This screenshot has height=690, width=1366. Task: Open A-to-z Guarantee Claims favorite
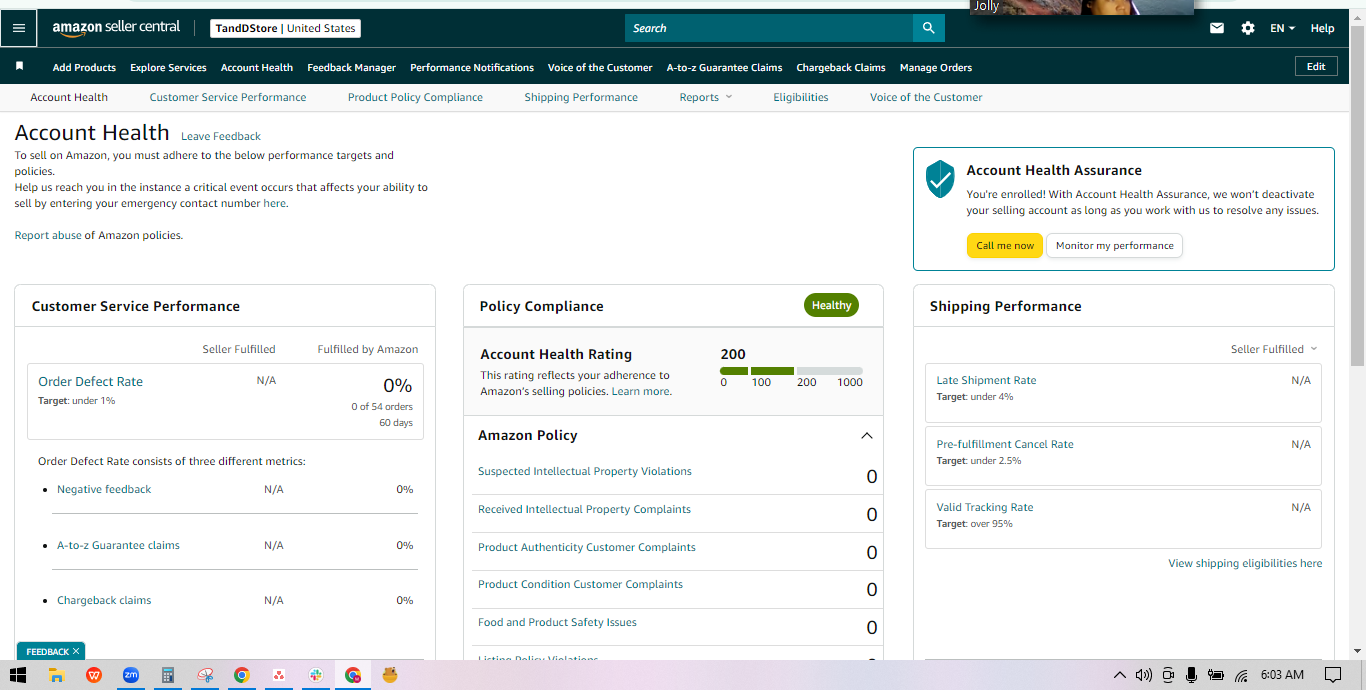pyautogui.click(x=725, y=67)
